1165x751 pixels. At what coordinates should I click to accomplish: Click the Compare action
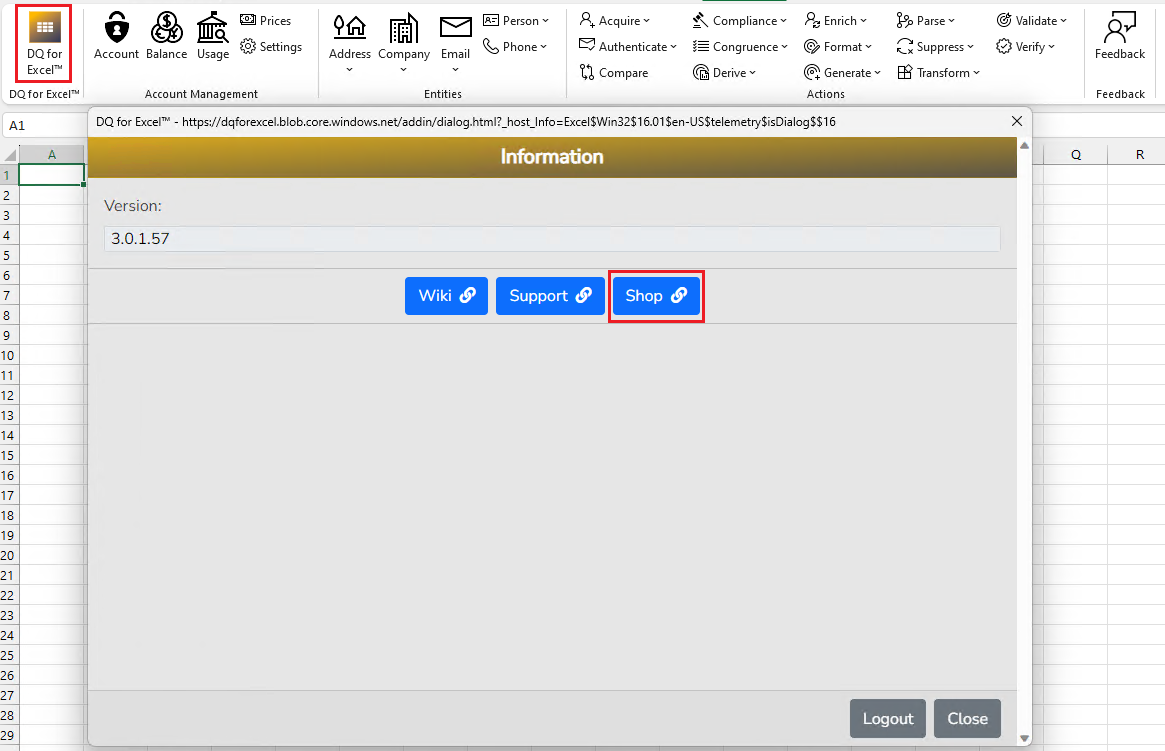click(614, 73)
